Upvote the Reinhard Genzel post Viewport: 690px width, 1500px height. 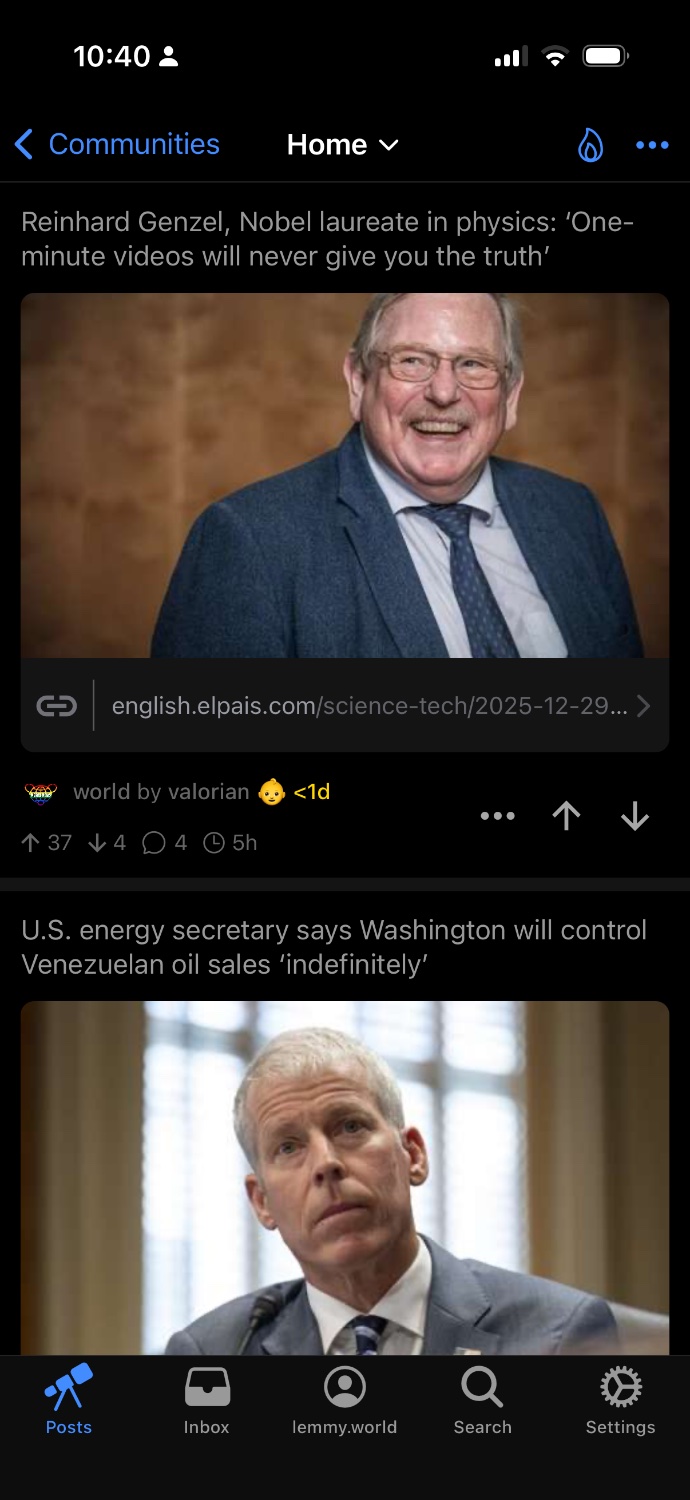tap(566, 816)
